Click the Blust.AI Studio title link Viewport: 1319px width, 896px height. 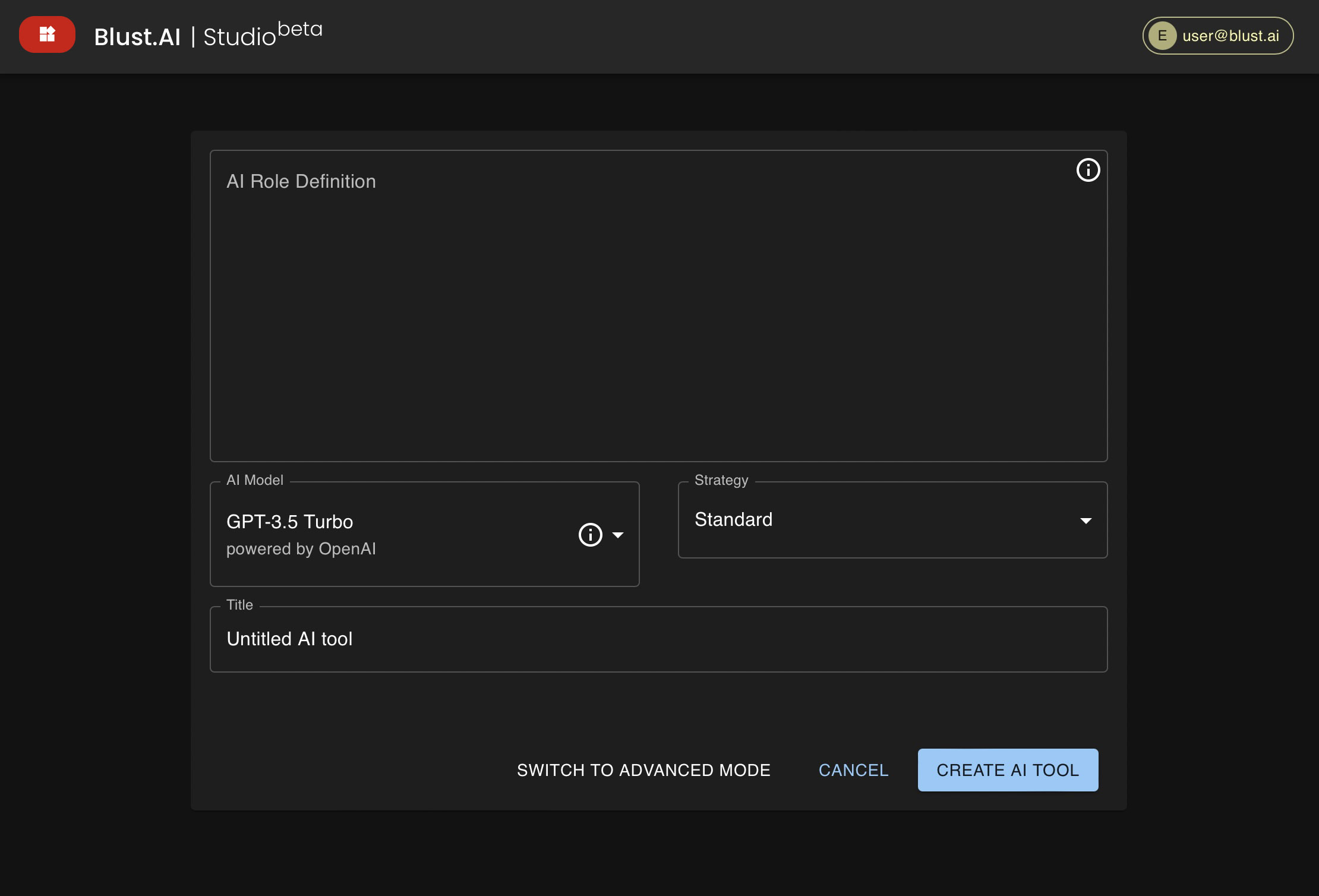pos(208,36)
